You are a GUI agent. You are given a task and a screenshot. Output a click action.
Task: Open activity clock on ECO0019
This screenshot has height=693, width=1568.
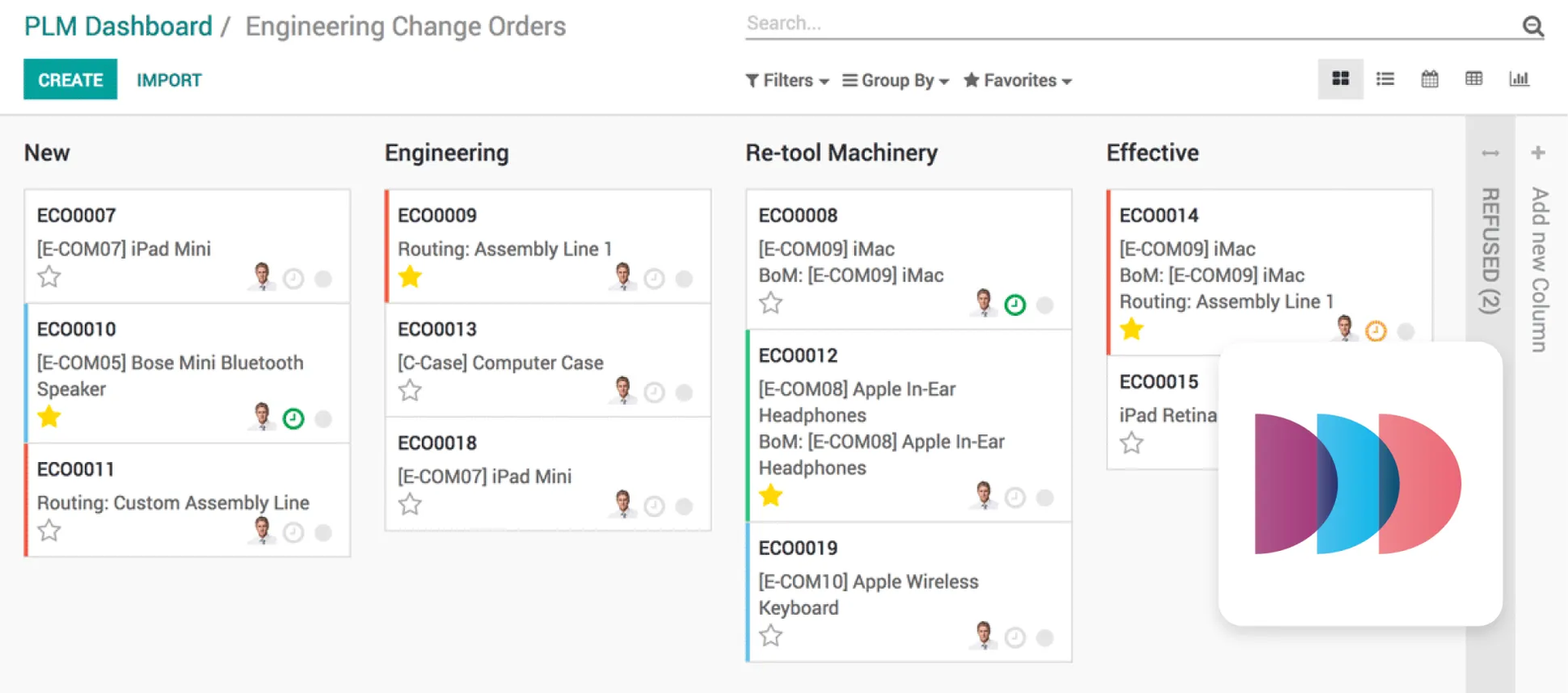tap(1015, 637)
